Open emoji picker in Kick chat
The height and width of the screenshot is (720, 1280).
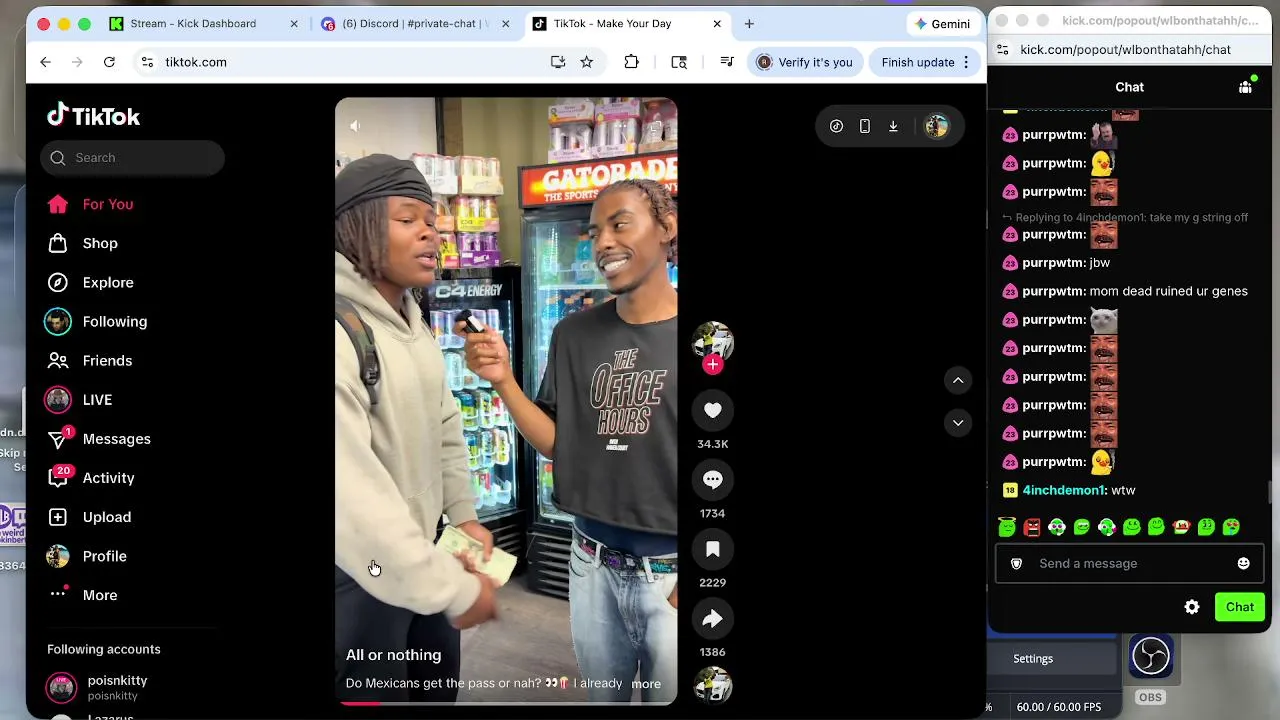pos(1243,564)
